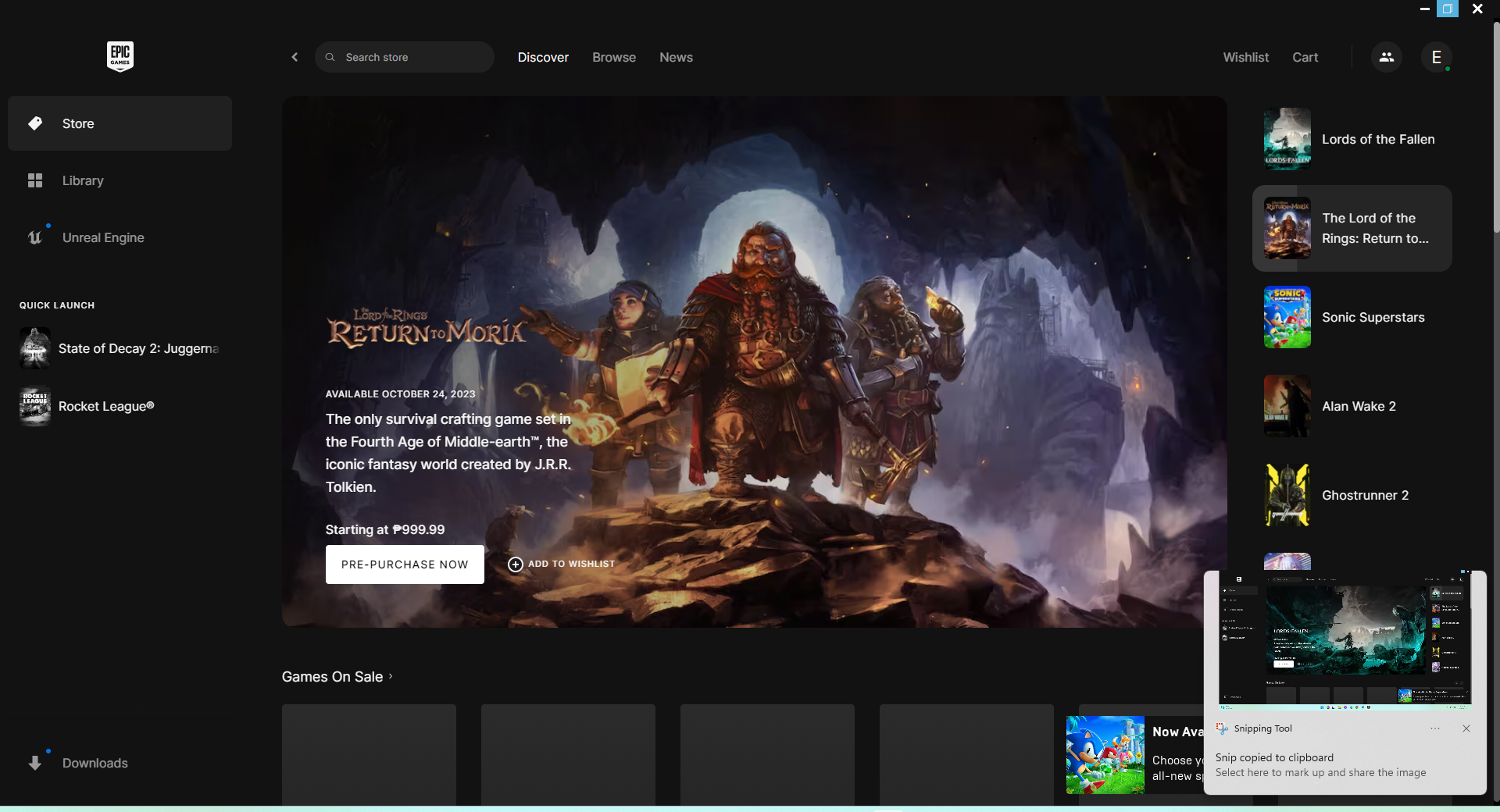Click Snip copied to clipboard notification text

(x=1274, y=757)
